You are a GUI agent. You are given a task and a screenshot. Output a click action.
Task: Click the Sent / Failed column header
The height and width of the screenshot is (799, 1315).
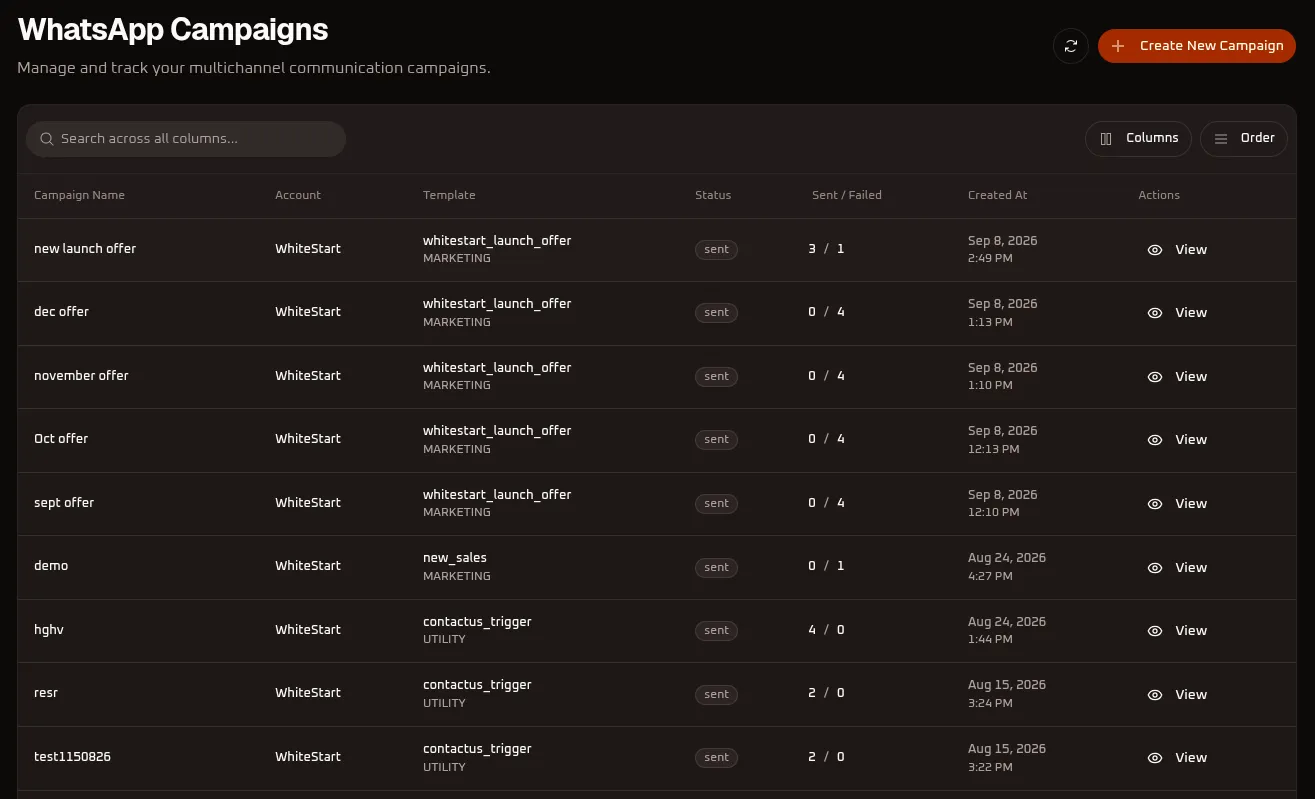coord(847,195)
